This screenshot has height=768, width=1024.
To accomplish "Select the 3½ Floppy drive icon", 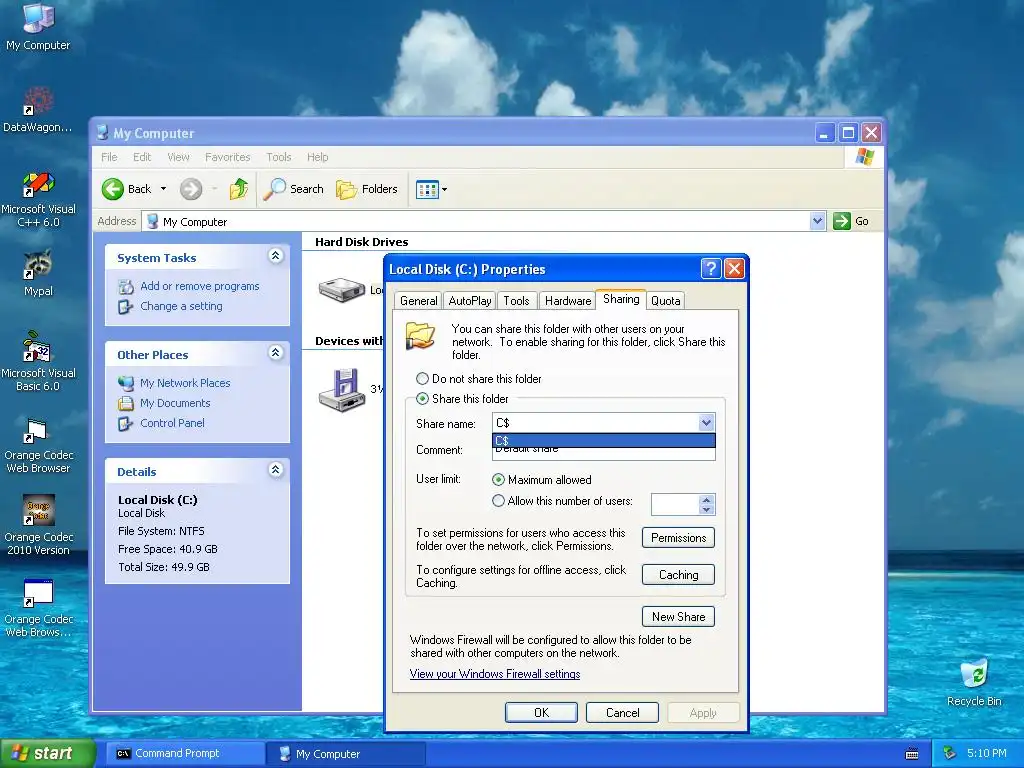I will [x=342, y=390].
